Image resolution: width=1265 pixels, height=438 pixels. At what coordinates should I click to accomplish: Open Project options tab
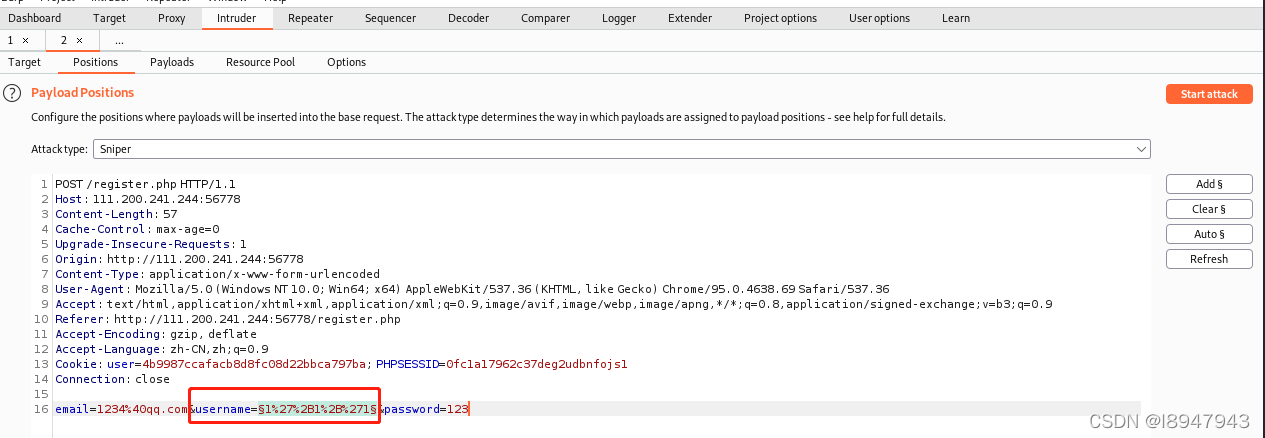click(x=780, y=18)
